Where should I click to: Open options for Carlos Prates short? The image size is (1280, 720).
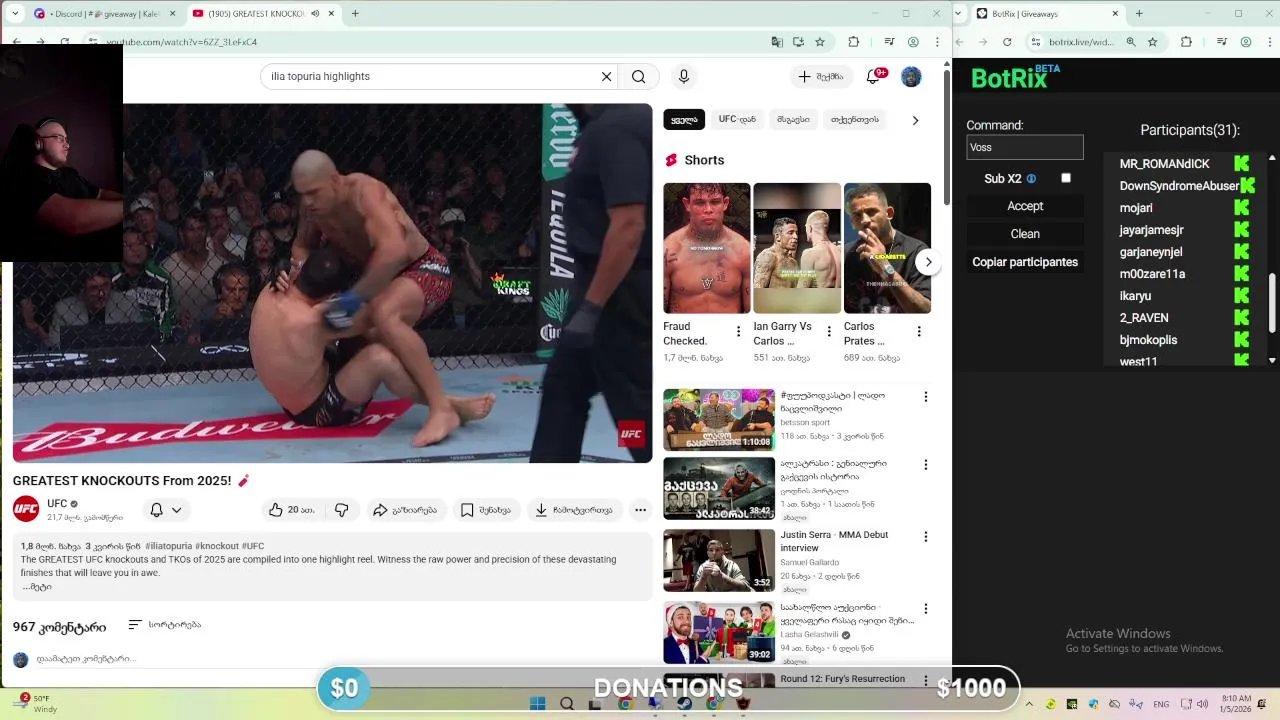coord(919,332)
